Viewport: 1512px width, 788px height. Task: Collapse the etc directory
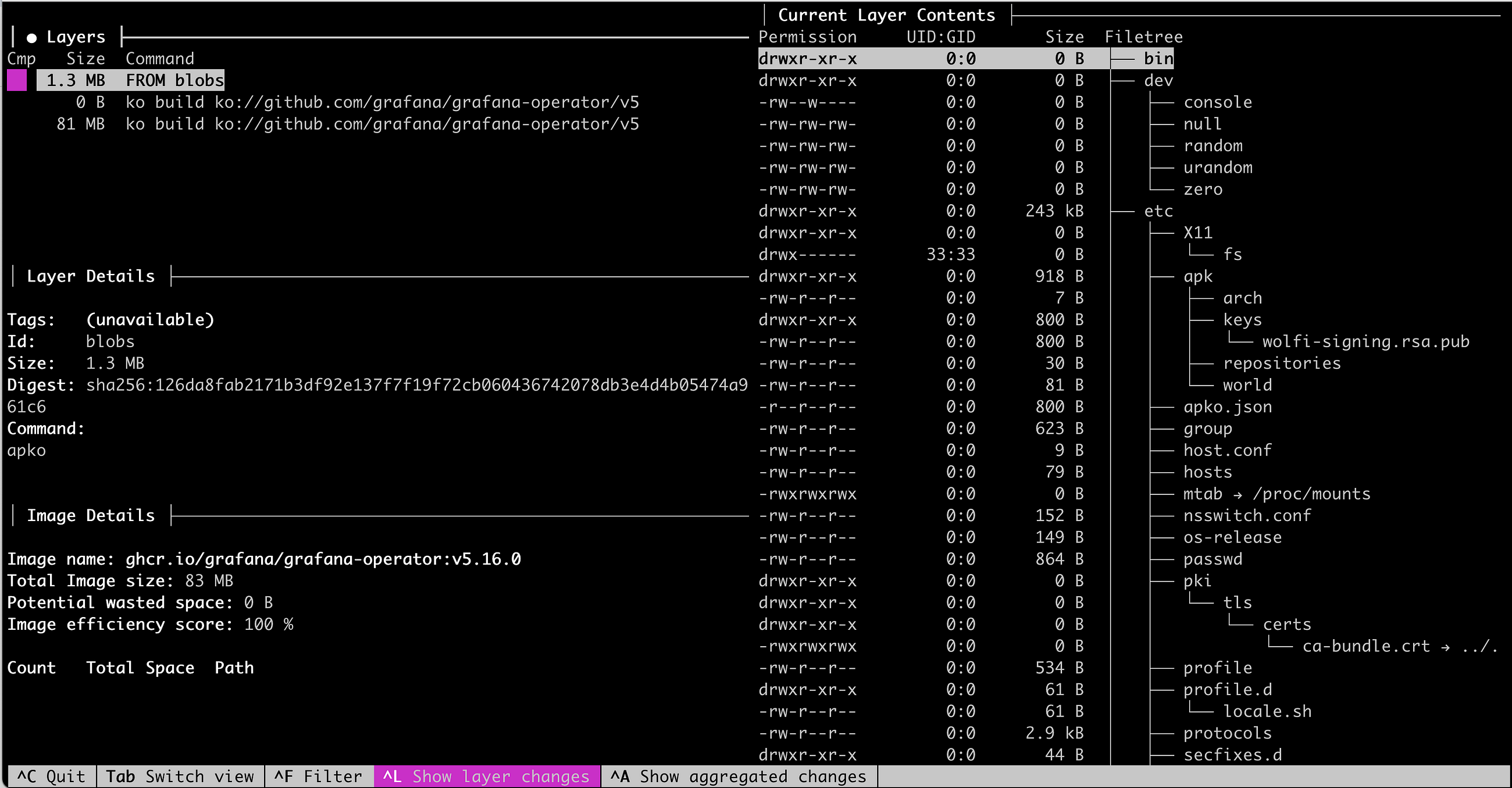pyautogui.click(x=1158, y=211)
